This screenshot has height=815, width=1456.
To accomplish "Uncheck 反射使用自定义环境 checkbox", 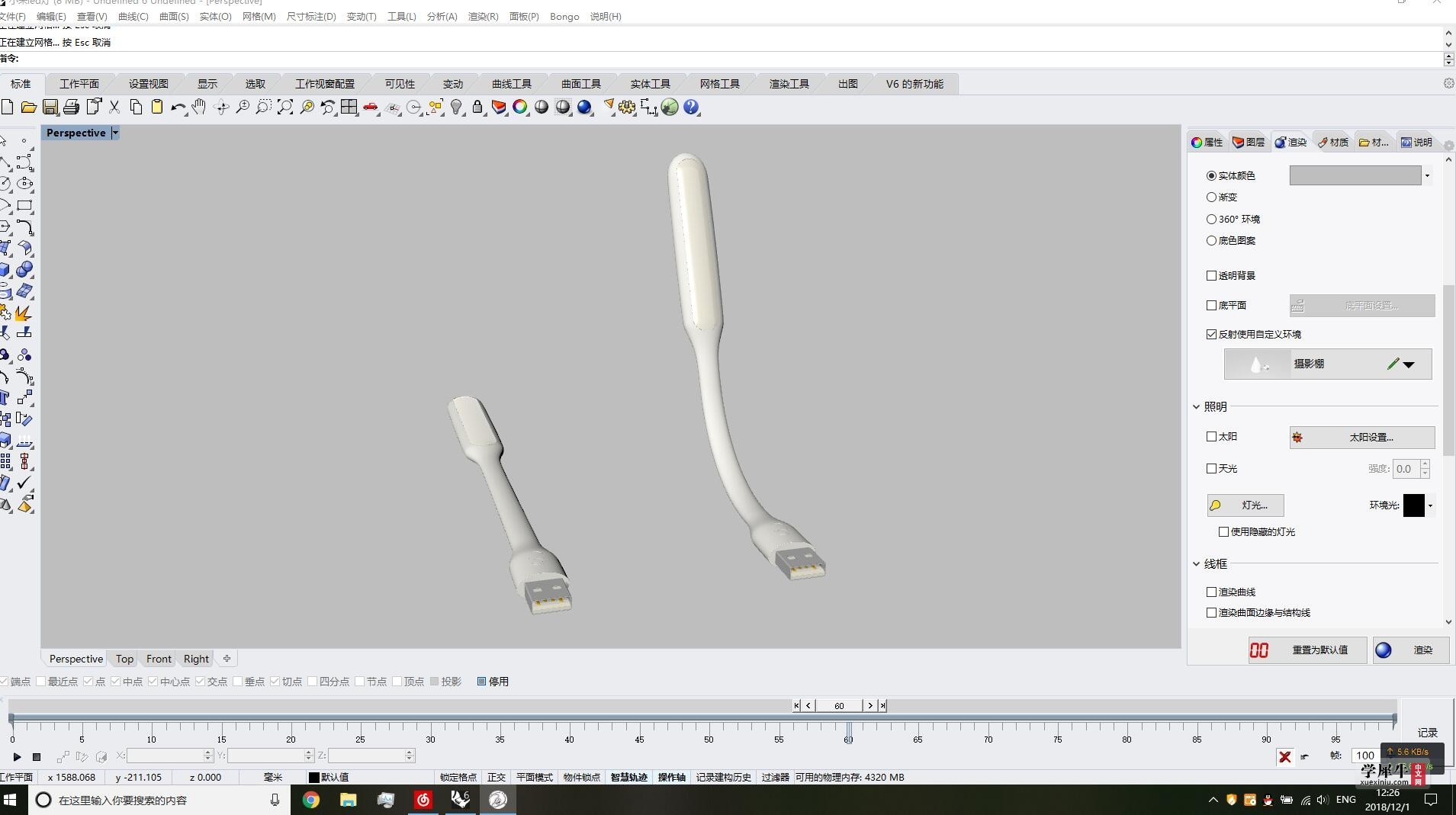I will [1211, 334].
